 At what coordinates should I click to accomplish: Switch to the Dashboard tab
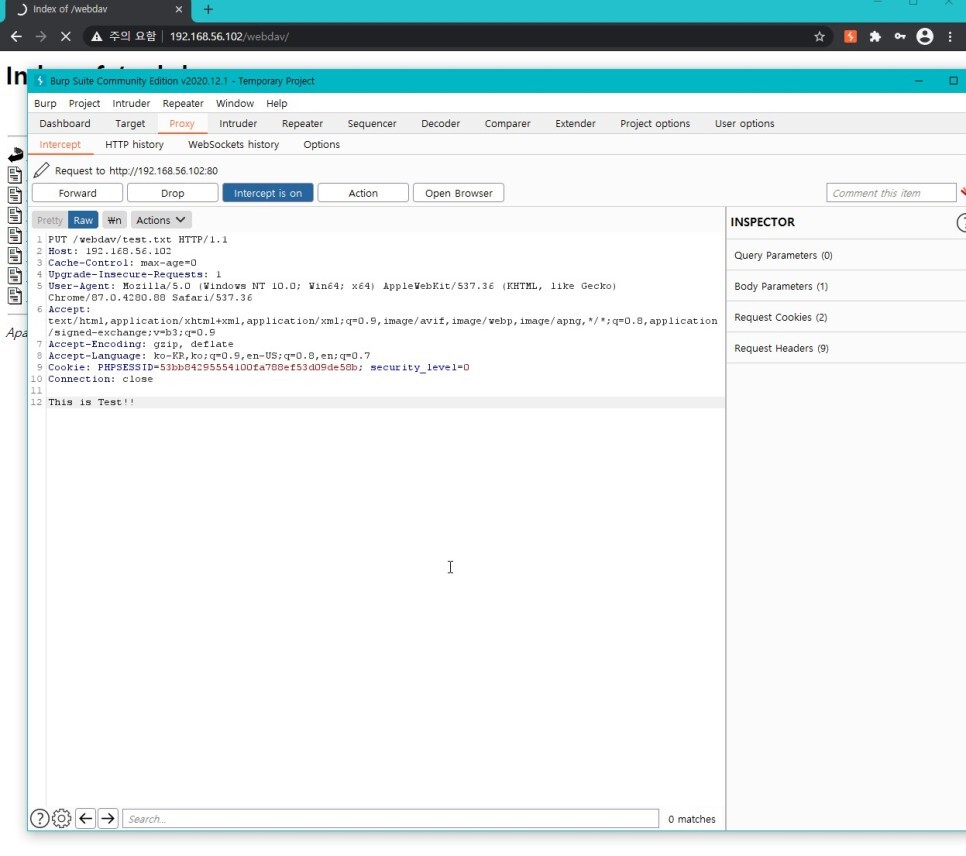(65, 123)
